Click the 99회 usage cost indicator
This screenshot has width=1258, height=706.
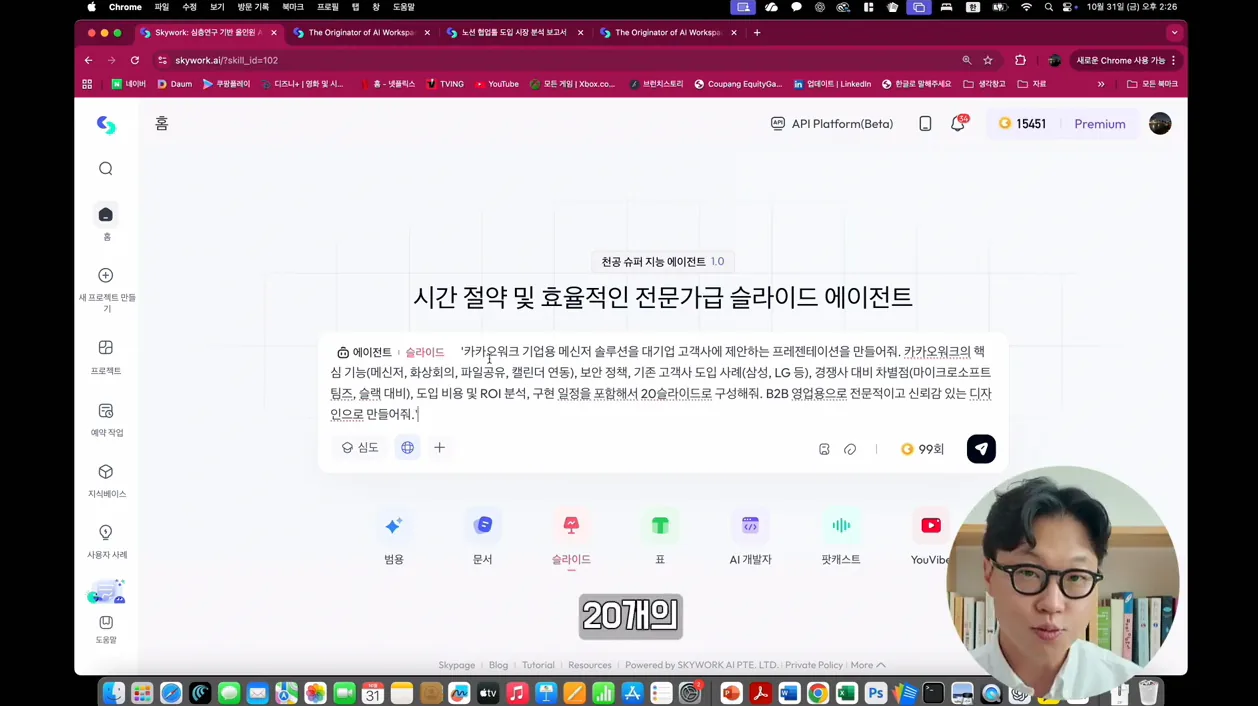922,450
